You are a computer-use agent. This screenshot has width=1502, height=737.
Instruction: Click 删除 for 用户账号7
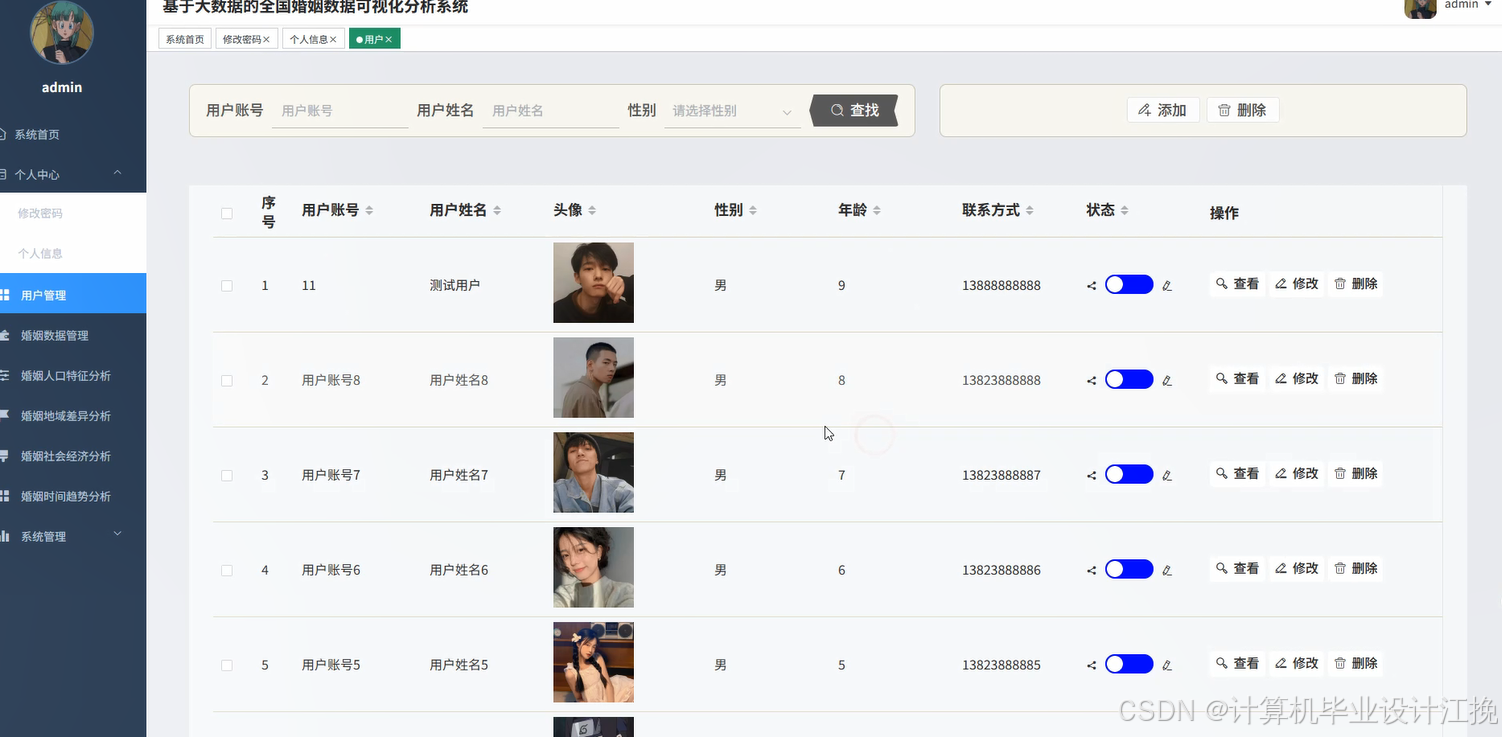click(x=1356, y=474)
